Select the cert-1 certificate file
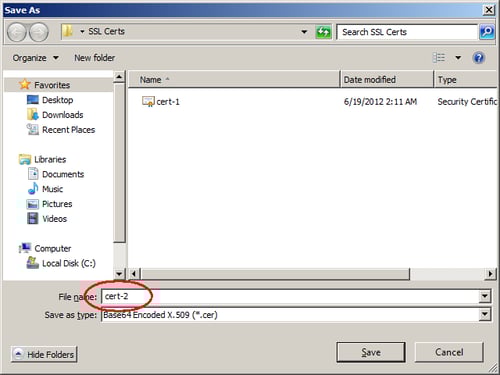The image size is (500, 375). [x=161, y=102]
